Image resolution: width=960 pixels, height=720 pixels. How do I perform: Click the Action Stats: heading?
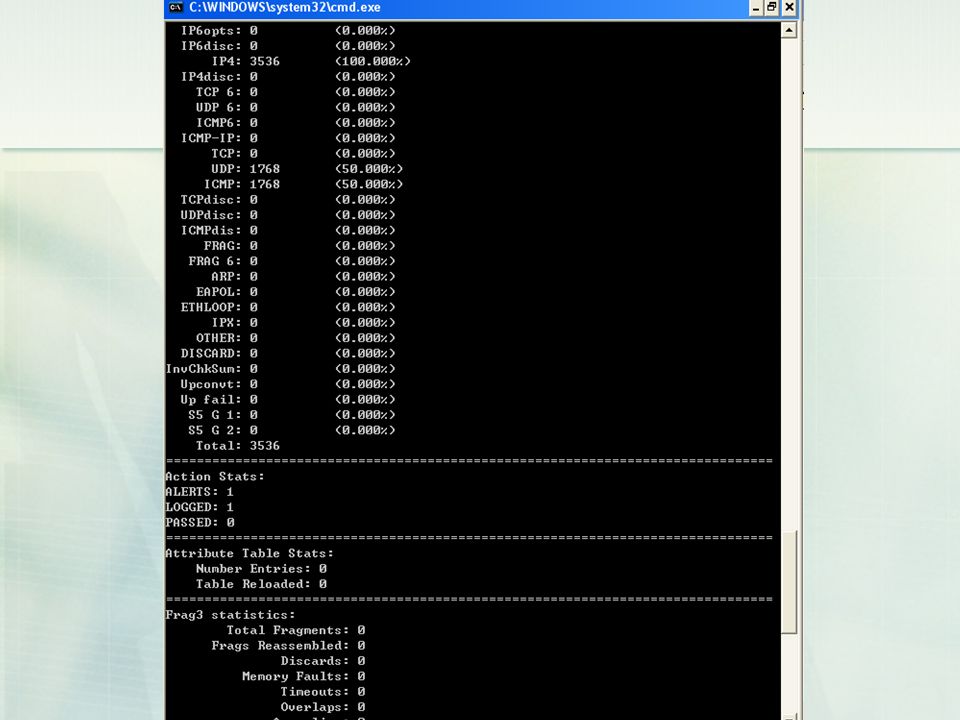coord(215,476)
